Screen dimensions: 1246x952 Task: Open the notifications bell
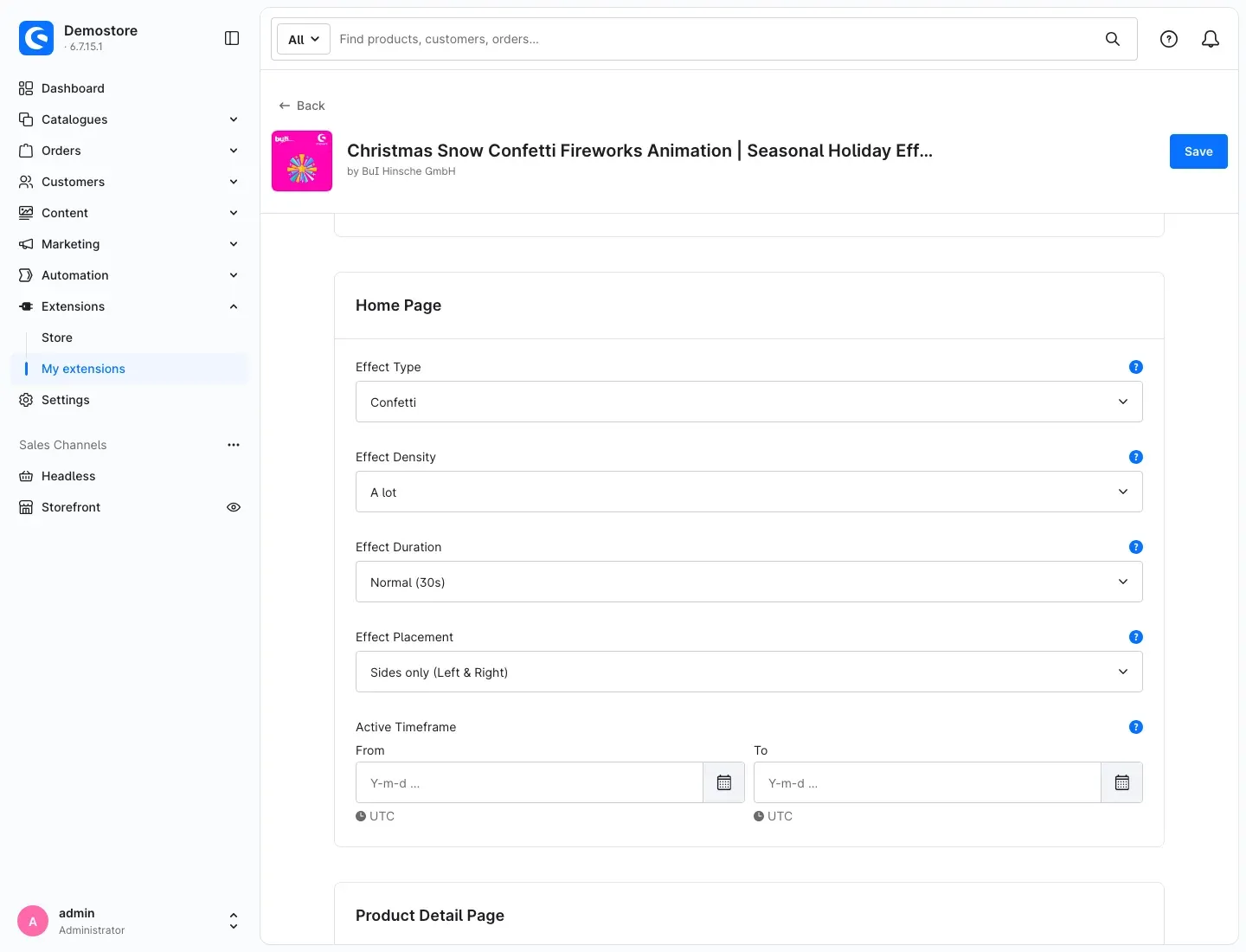(1211, 39)
